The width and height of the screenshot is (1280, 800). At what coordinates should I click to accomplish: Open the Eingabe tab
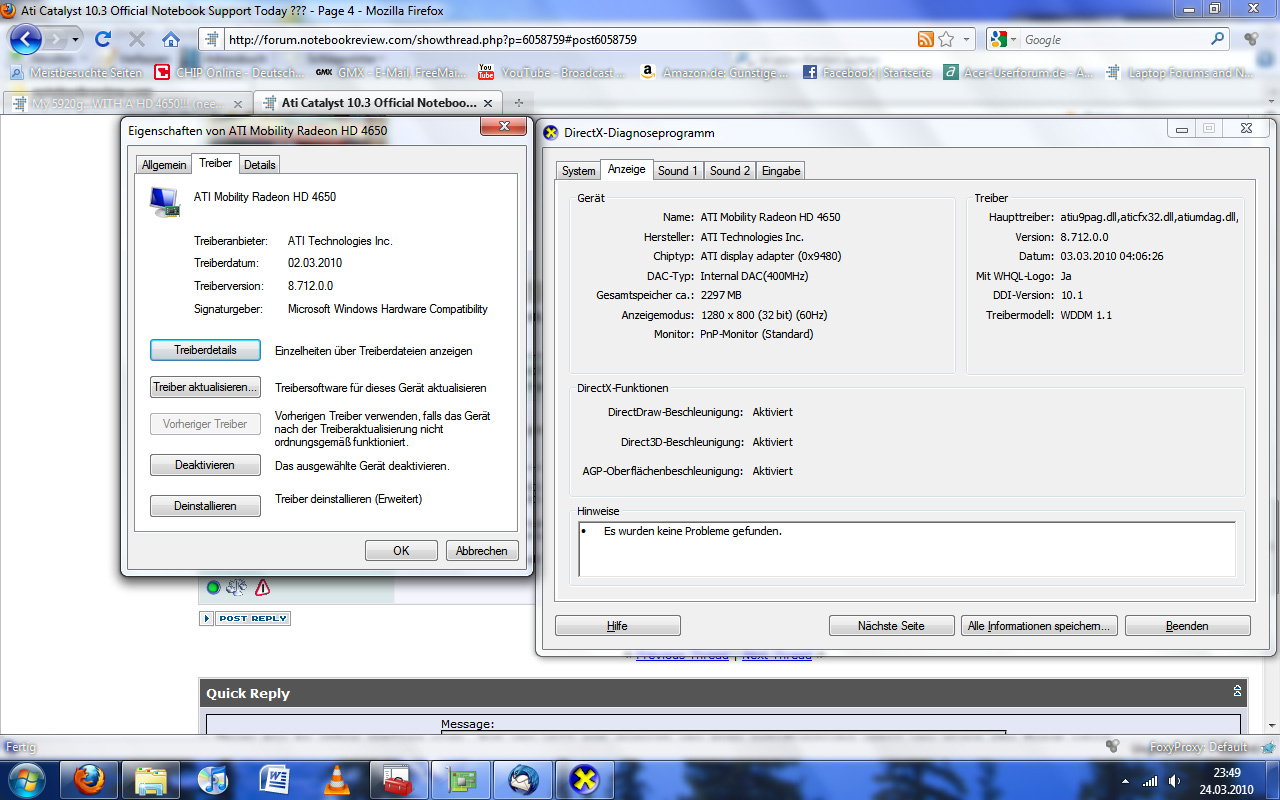coord(781,171)
